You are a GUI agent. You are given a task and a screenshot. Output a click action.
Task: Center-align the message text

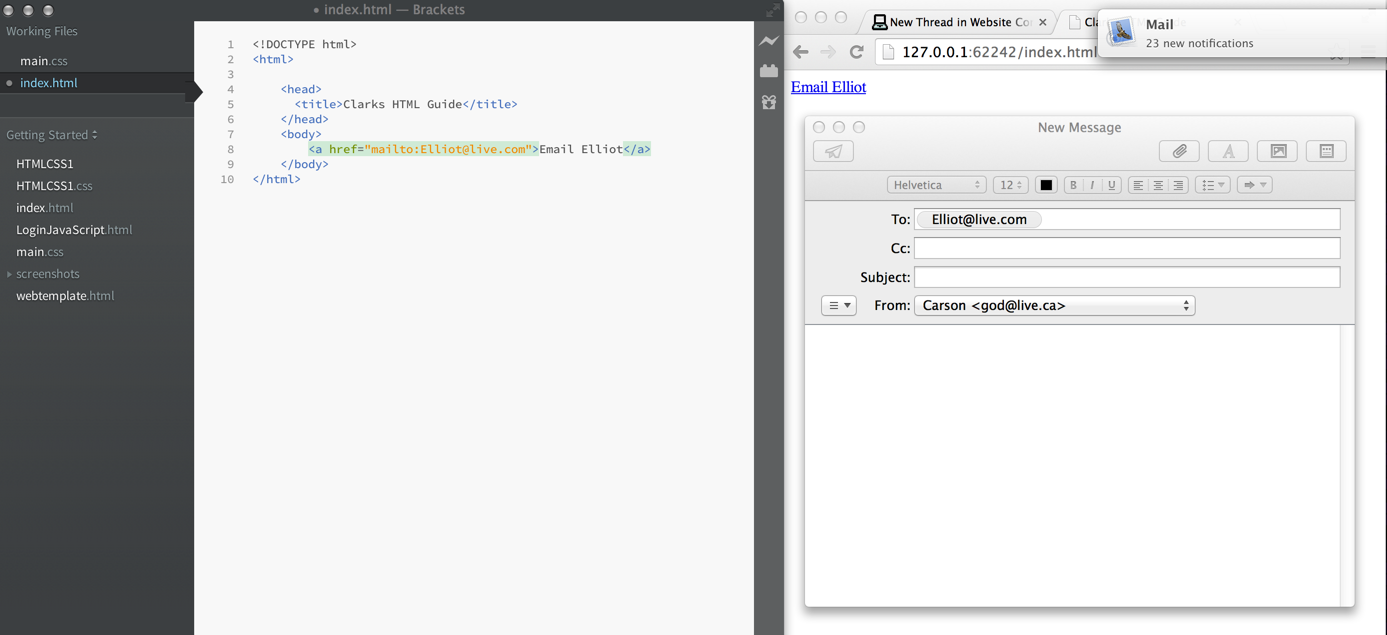(x=1158, y=185)
